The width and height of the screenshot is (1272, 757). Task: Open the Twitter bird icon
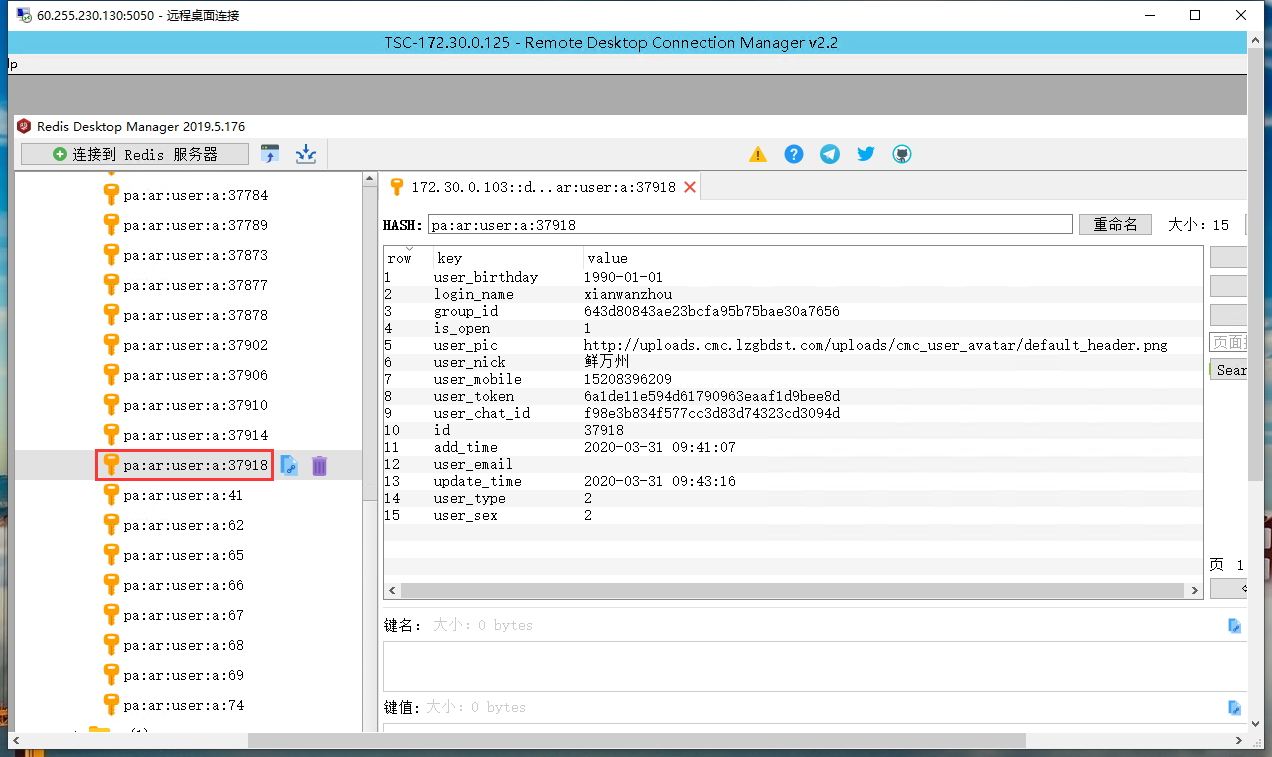click(866, 154)
